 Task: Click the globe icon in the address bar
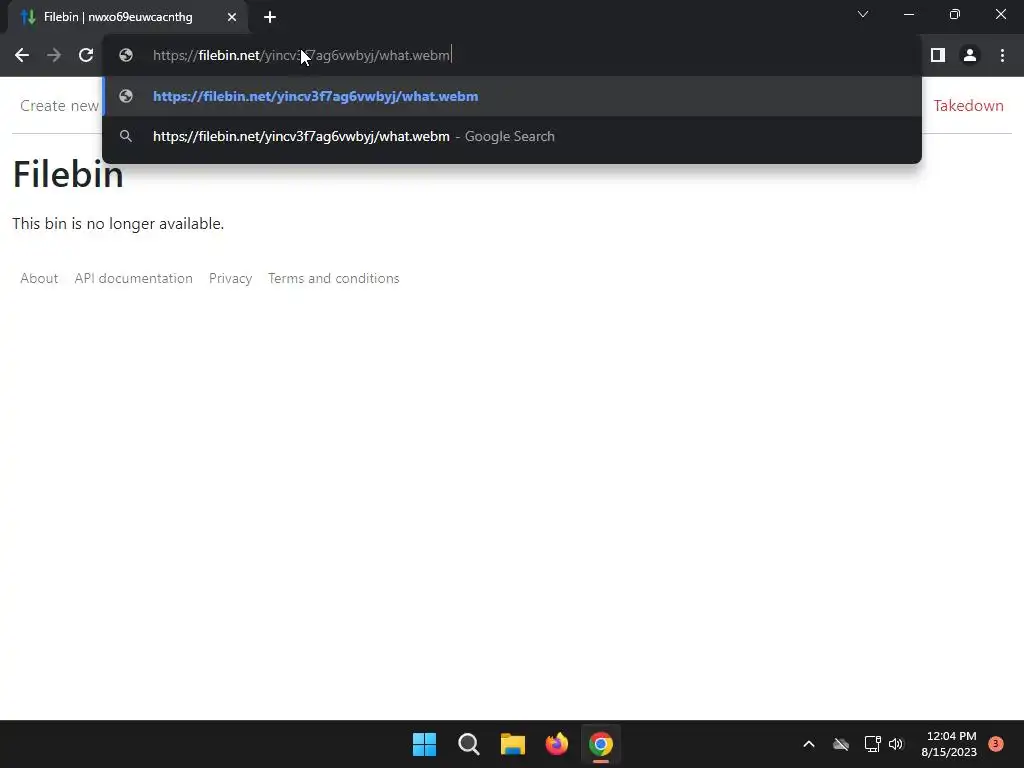coord(126,56)
